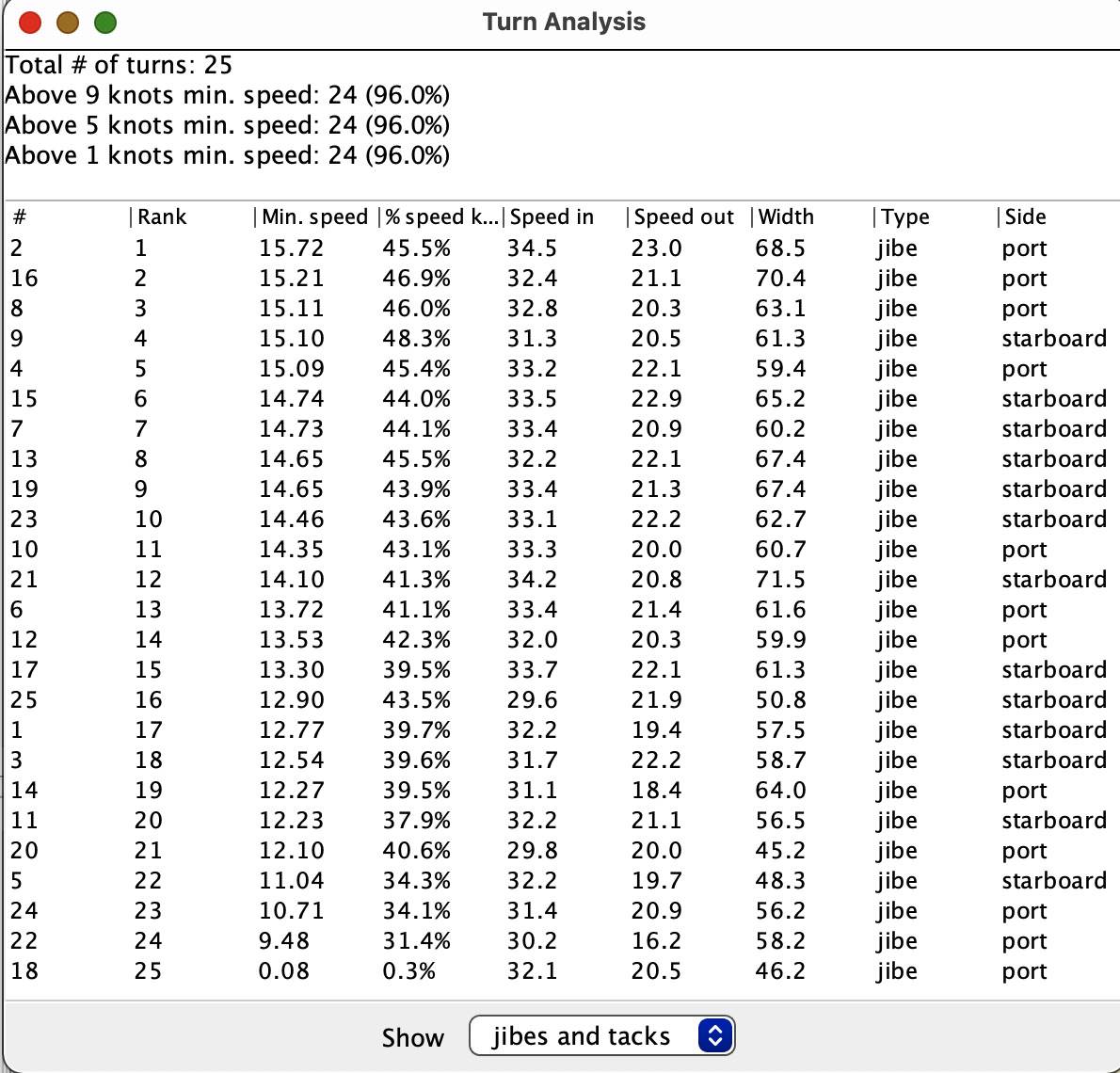Image resolution: width=1120 pixels, height=1073 pixels.
Task: Open the jibes and tacks dropdown
Action: [x=601, y=1036]
